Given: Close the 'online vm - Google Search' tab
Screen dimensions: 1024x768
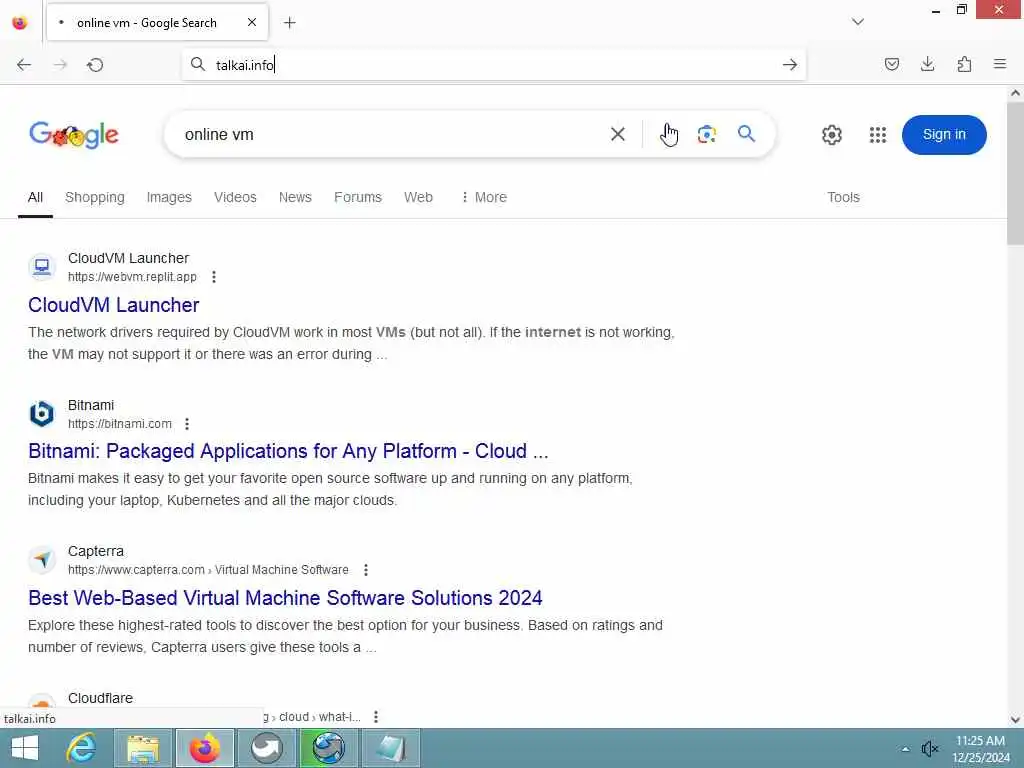Looking at the screenshot, I should click(x=252, y=22).
